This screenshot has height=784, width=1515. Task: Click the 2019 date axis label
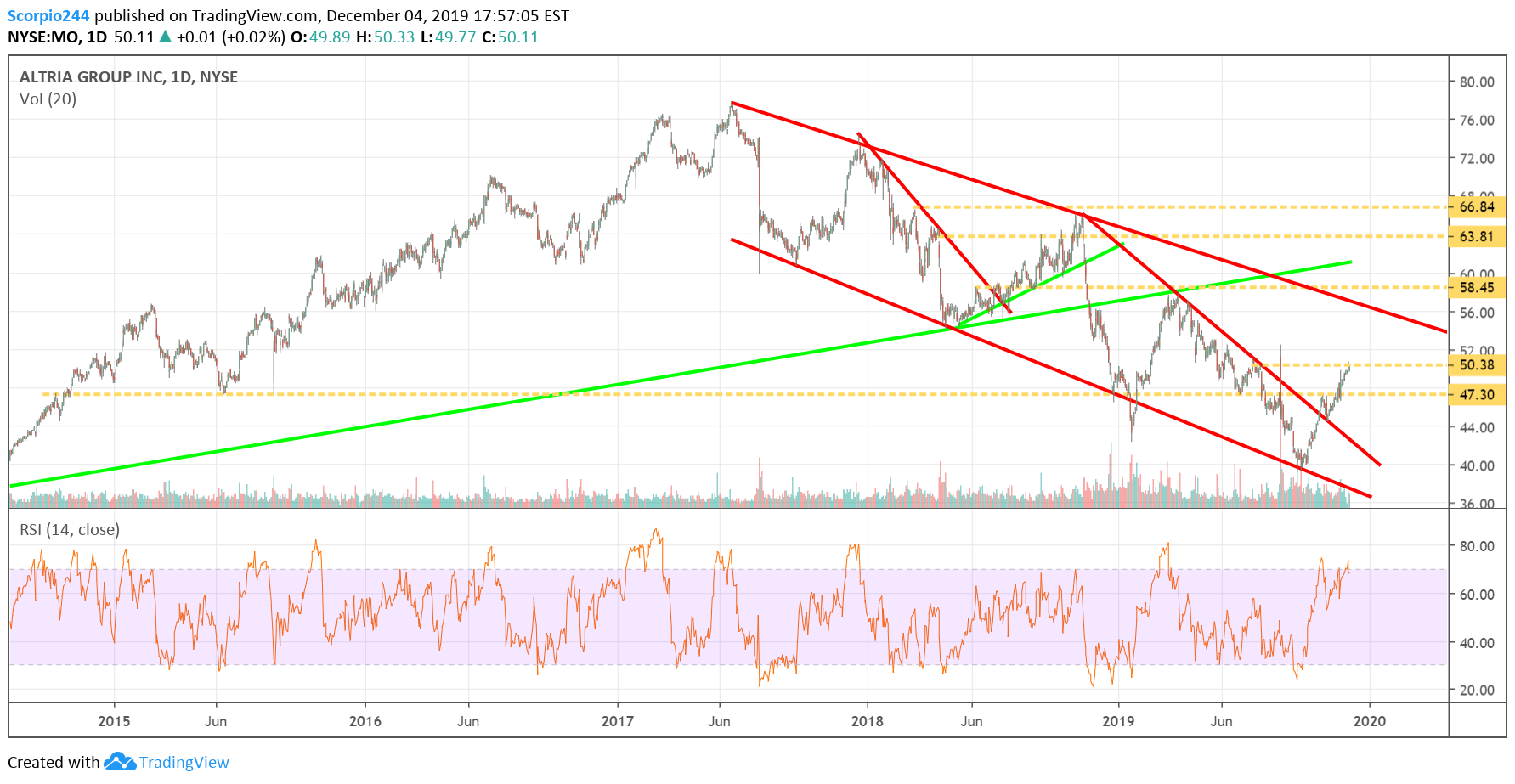1118,721
